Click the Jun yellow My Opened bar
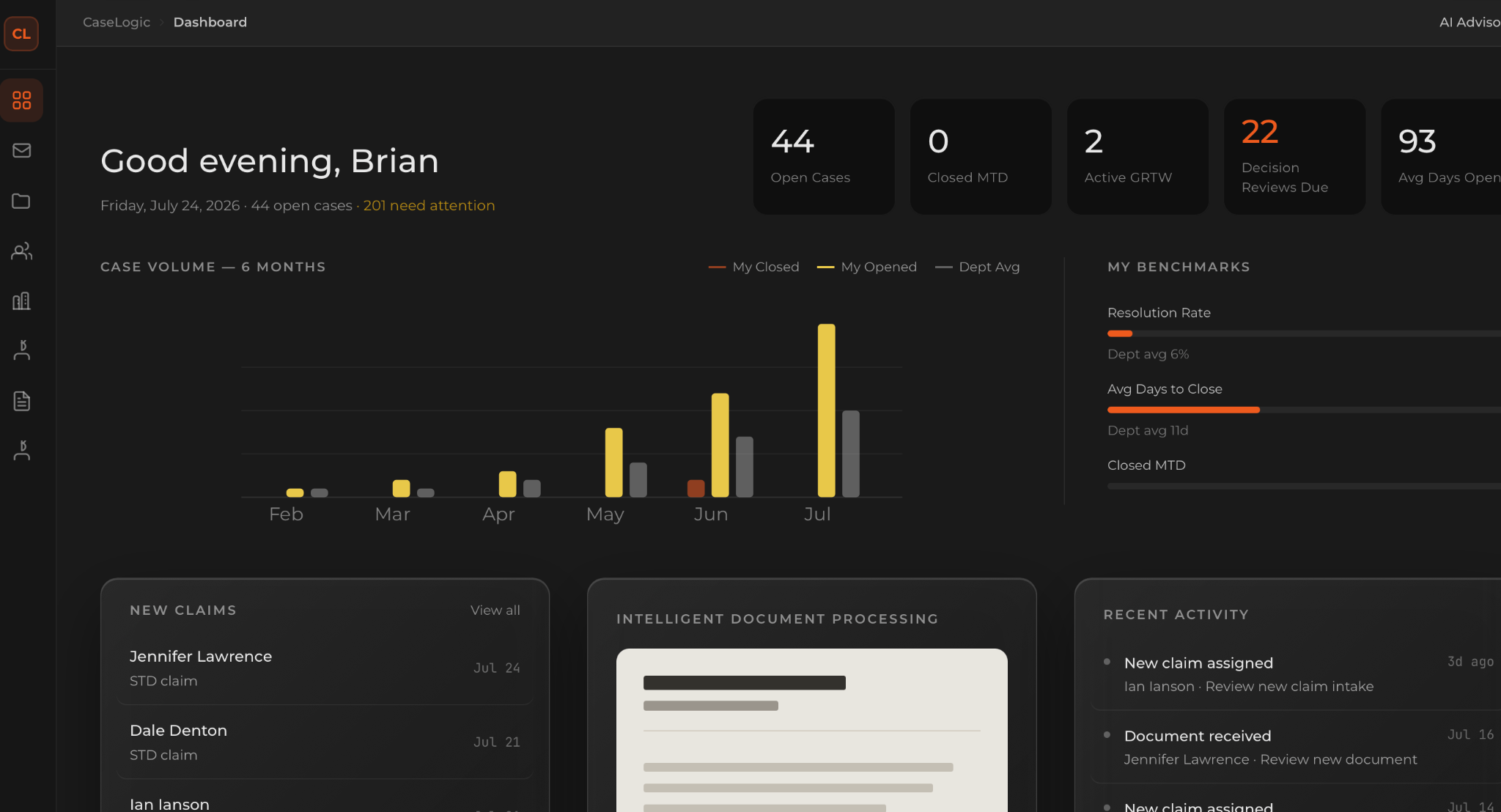 (720, 446)
